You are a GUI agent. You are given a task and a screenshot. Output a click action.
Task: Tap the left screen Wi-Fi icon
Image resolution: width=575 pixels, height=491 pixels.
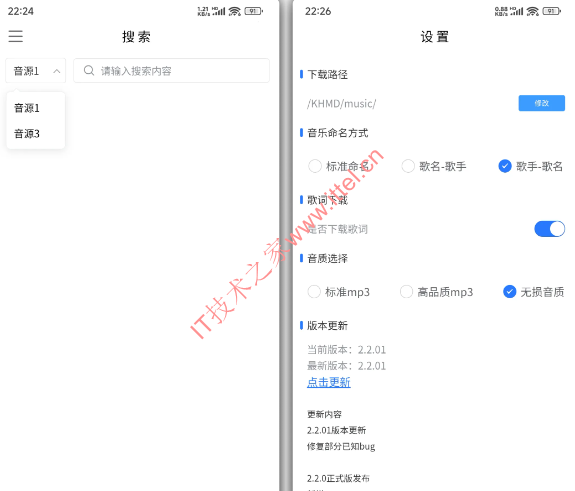pyautogui.click(x=235, y=11)
